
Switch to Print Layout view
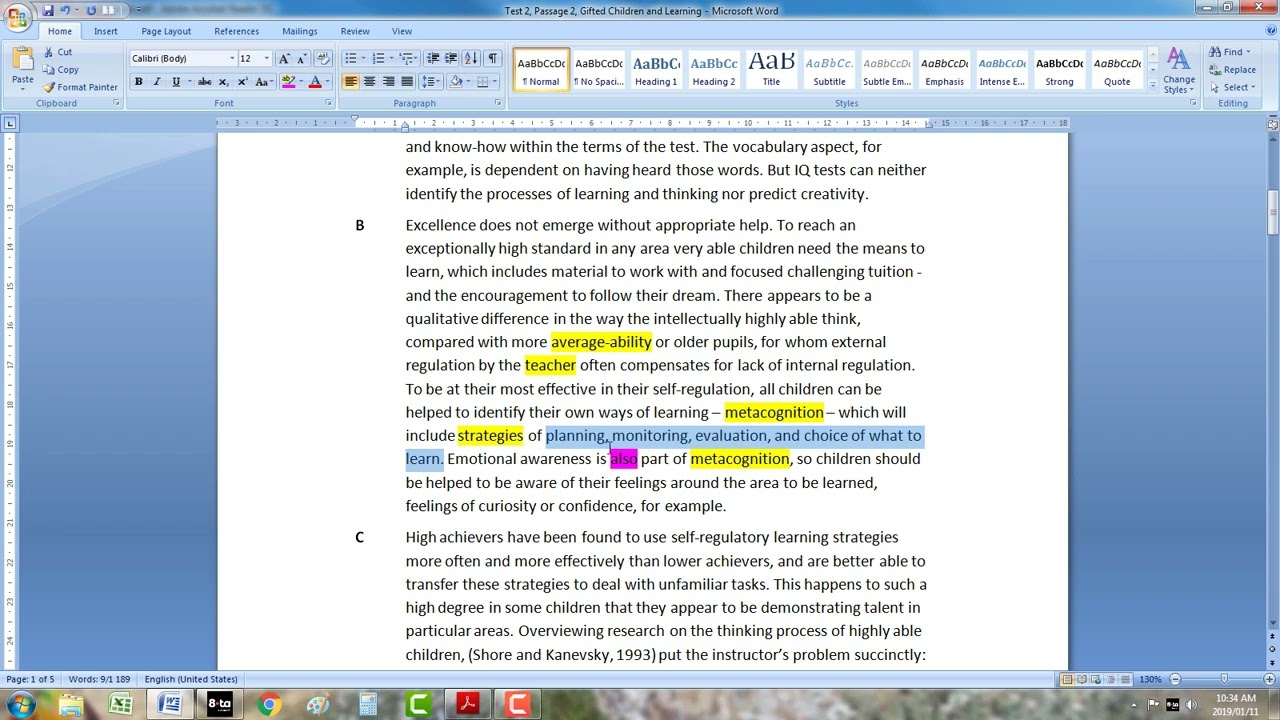(x=1067, y=679)
